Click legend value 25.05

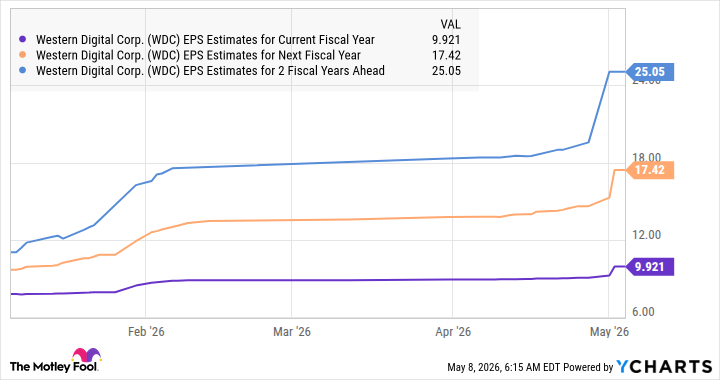(x=446, y=71)
